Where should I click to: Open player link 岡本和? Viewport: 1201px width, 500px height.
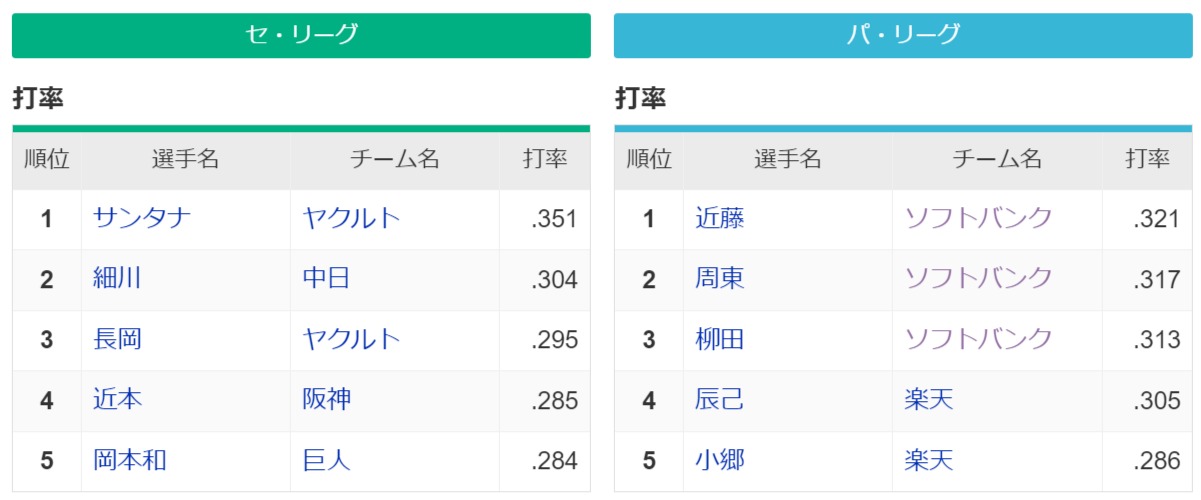pos(130,460)
